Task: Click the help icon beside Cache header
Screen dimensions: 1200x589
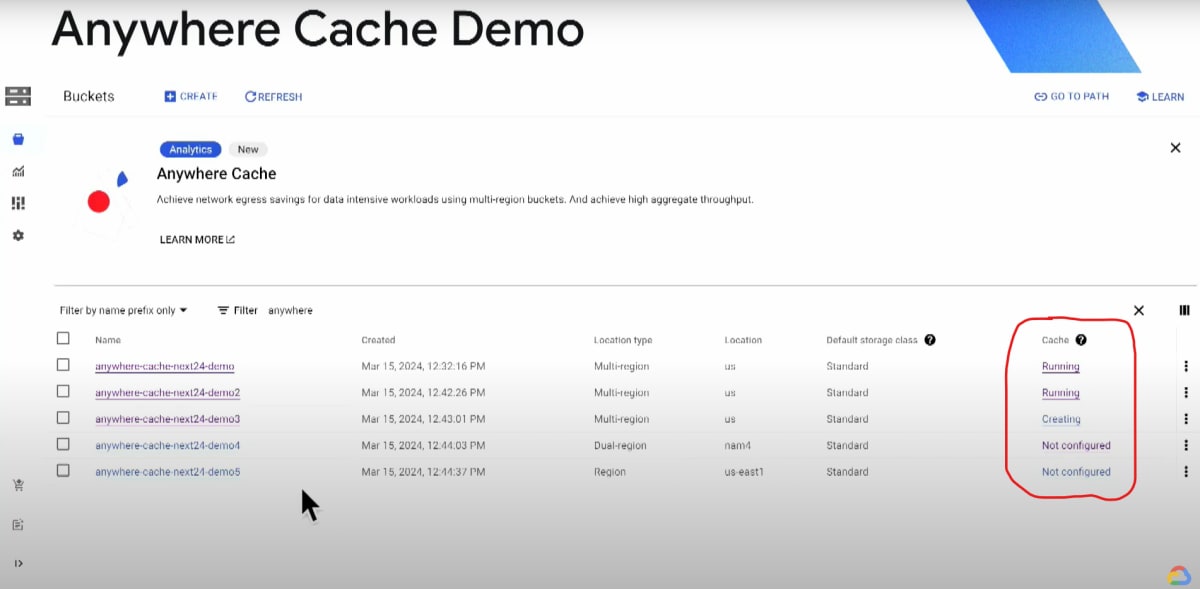Action: coord(1081,340)
